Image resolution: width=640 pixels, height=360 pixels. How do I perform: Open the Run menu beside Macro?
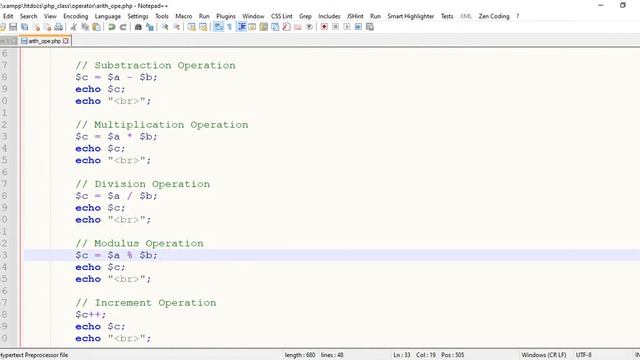[x=204, y=16]
